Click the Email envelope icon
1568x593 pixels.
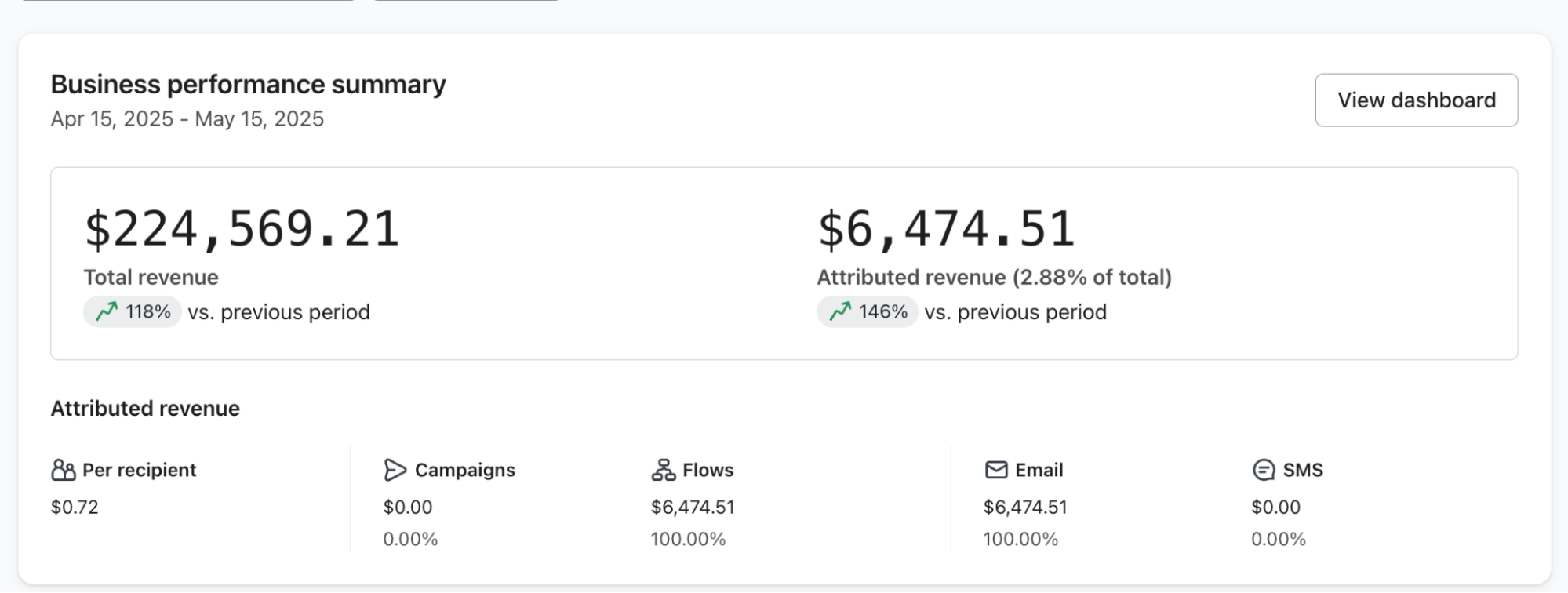[x=996, y=470]
